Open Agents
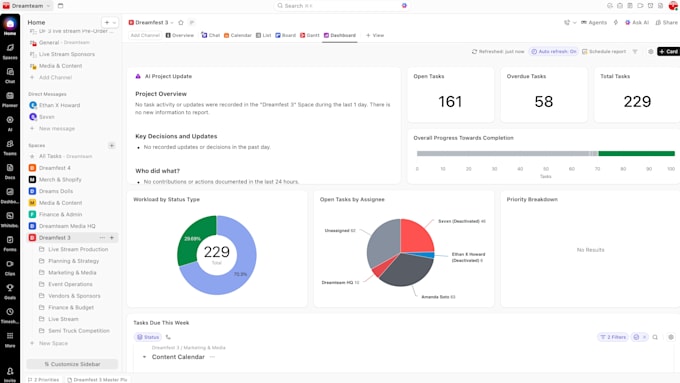Image resolution: width=680 pixels, height=383 pixels. click(x=594, y=23)
